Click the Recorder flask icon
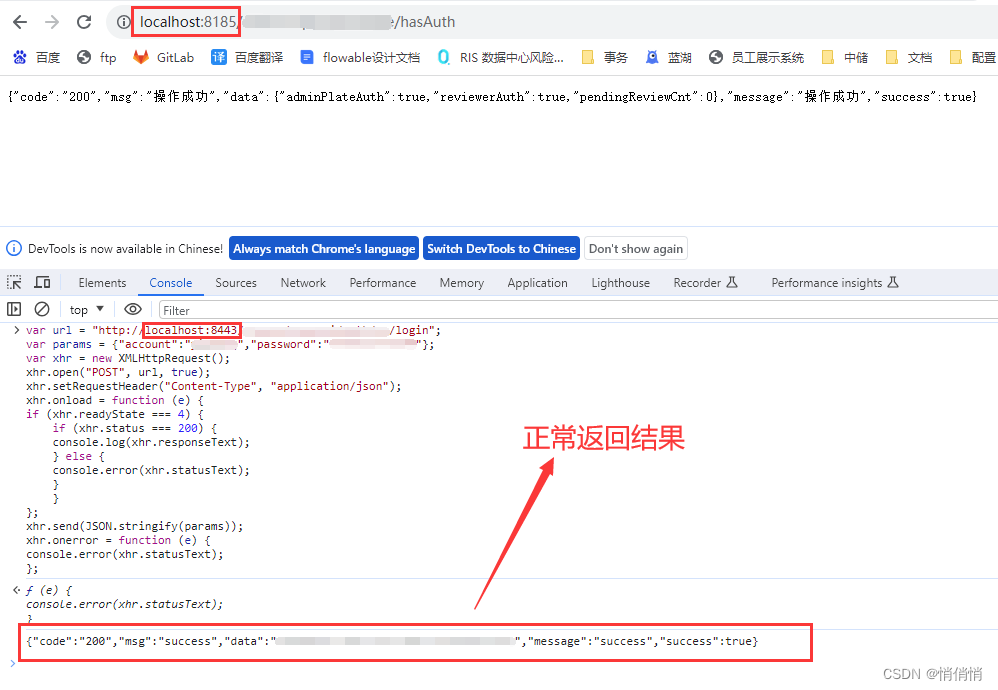The width and height of the screenshot is (998, 690). [x=733, y=282]
